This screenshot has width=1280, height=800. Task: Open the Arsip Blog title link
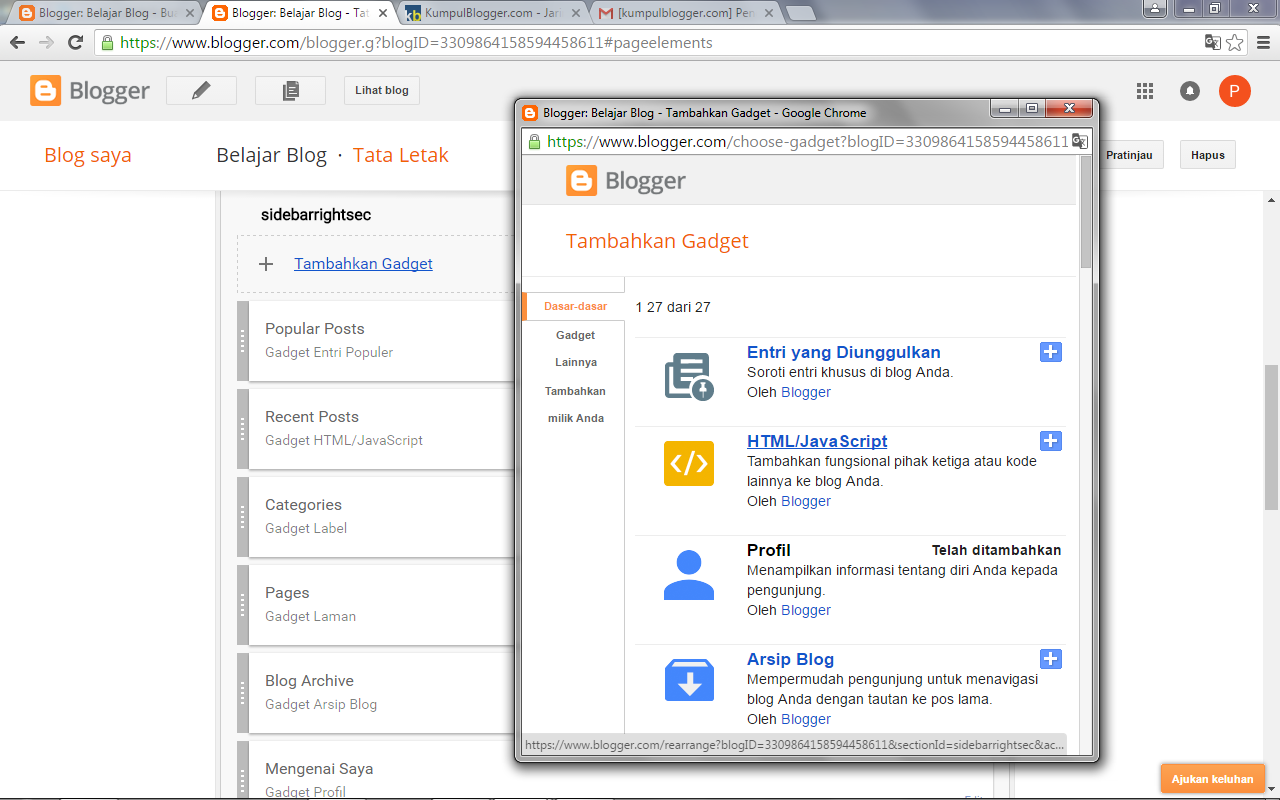(x=790, y=659)
